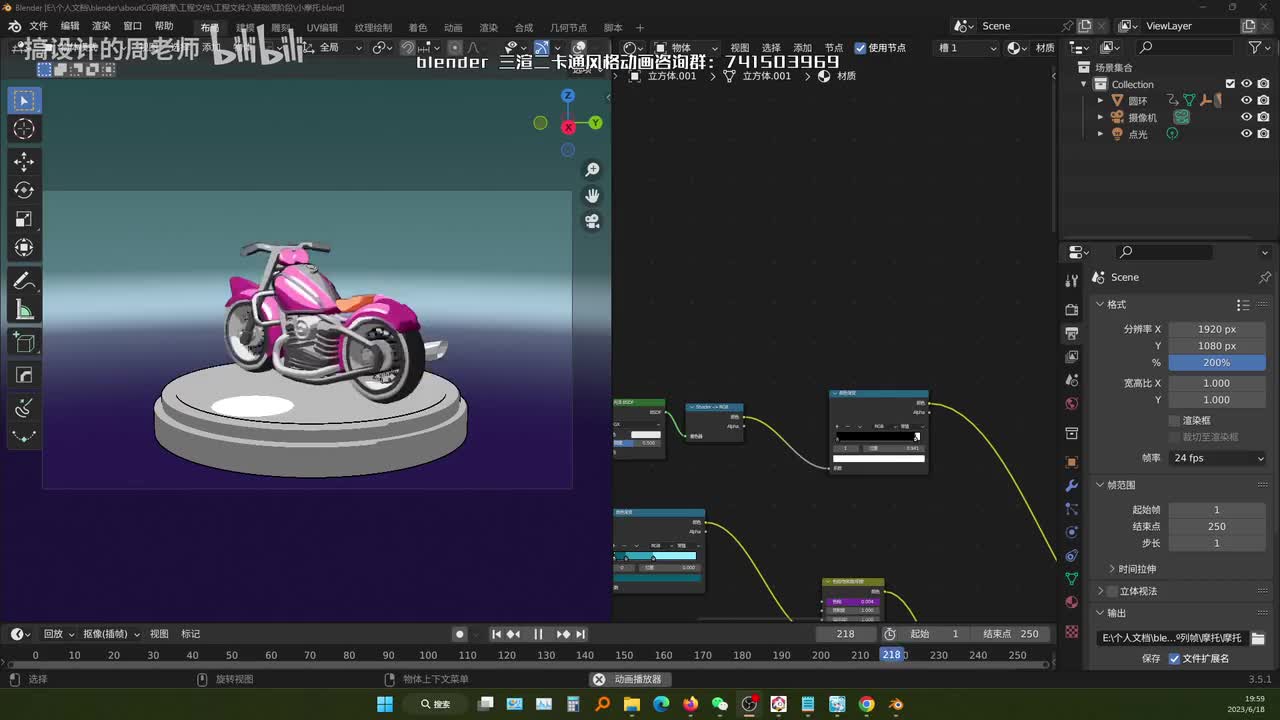Open the 24 fps frame rate dropdown
Image resolution: width=1280 pixels, height=720 pixels.
coord(1217,458)
